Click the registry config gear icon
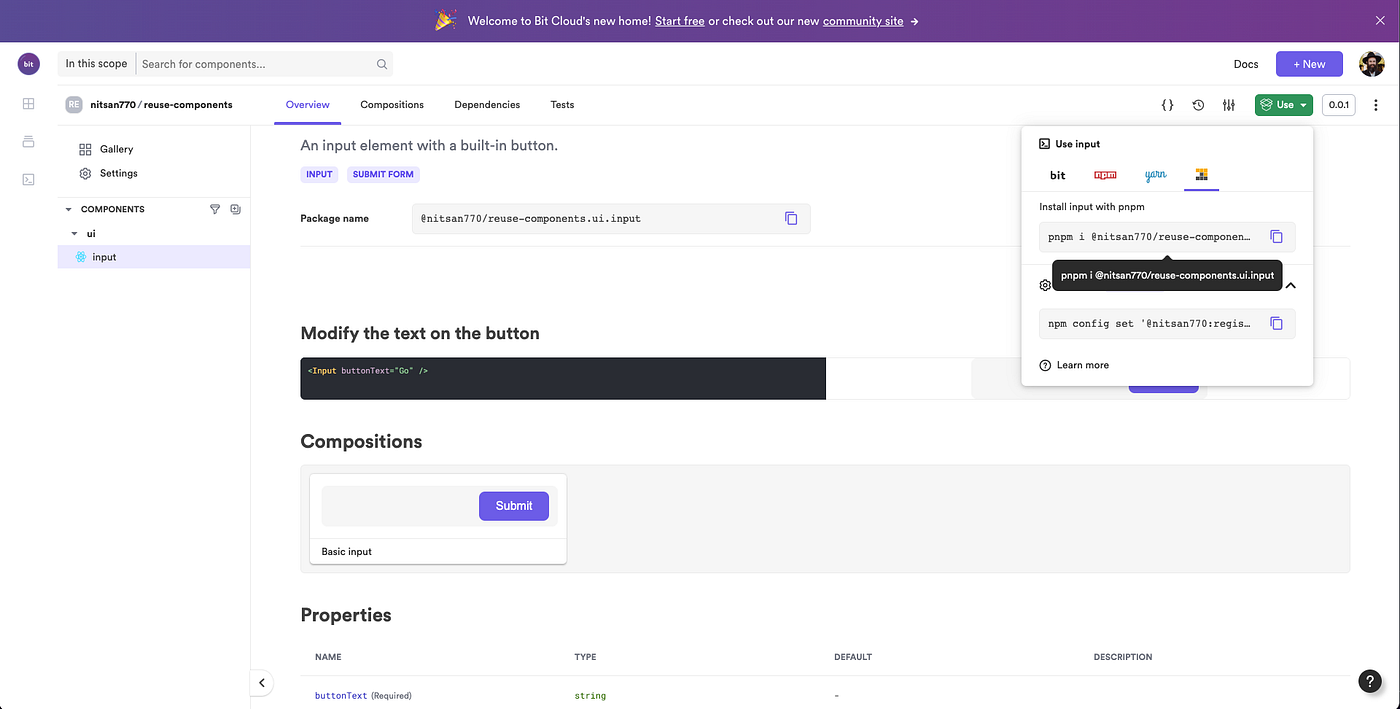This screenshot has width=1400, height=709. coord(1045,285)
